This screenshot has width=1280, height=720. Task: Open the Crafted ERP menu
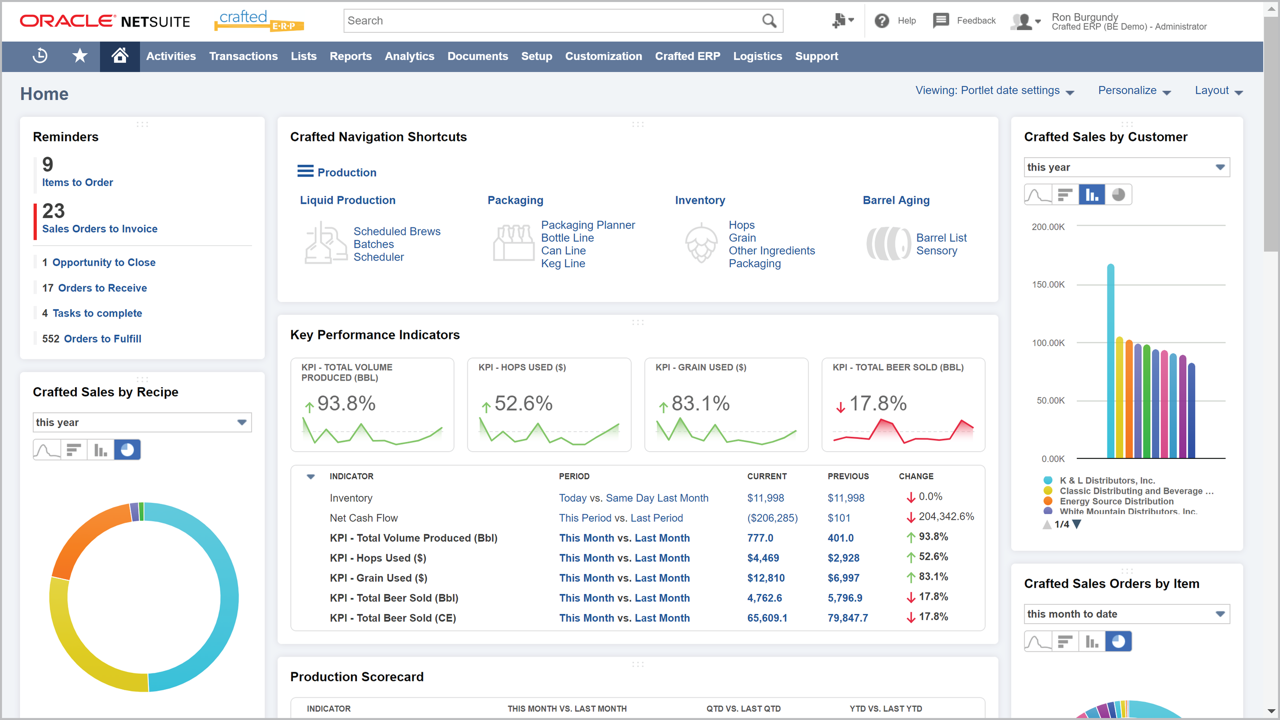687,56
